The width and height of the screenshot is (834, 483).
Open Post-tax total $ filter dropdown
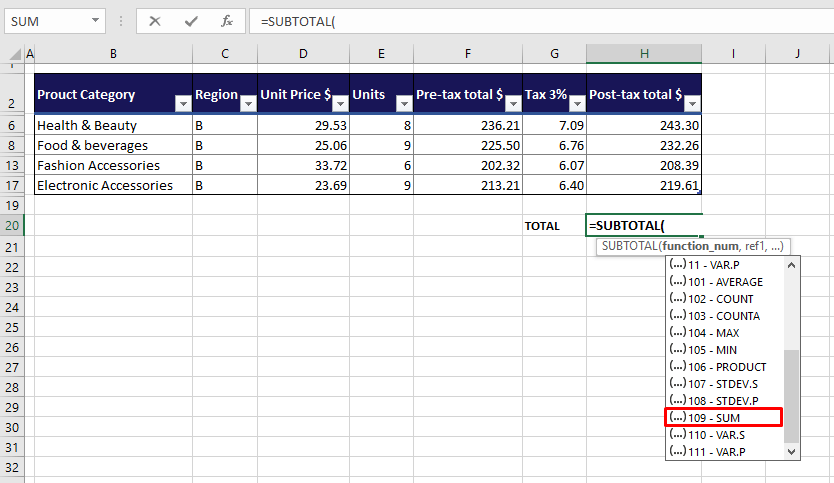click(691, 103)
